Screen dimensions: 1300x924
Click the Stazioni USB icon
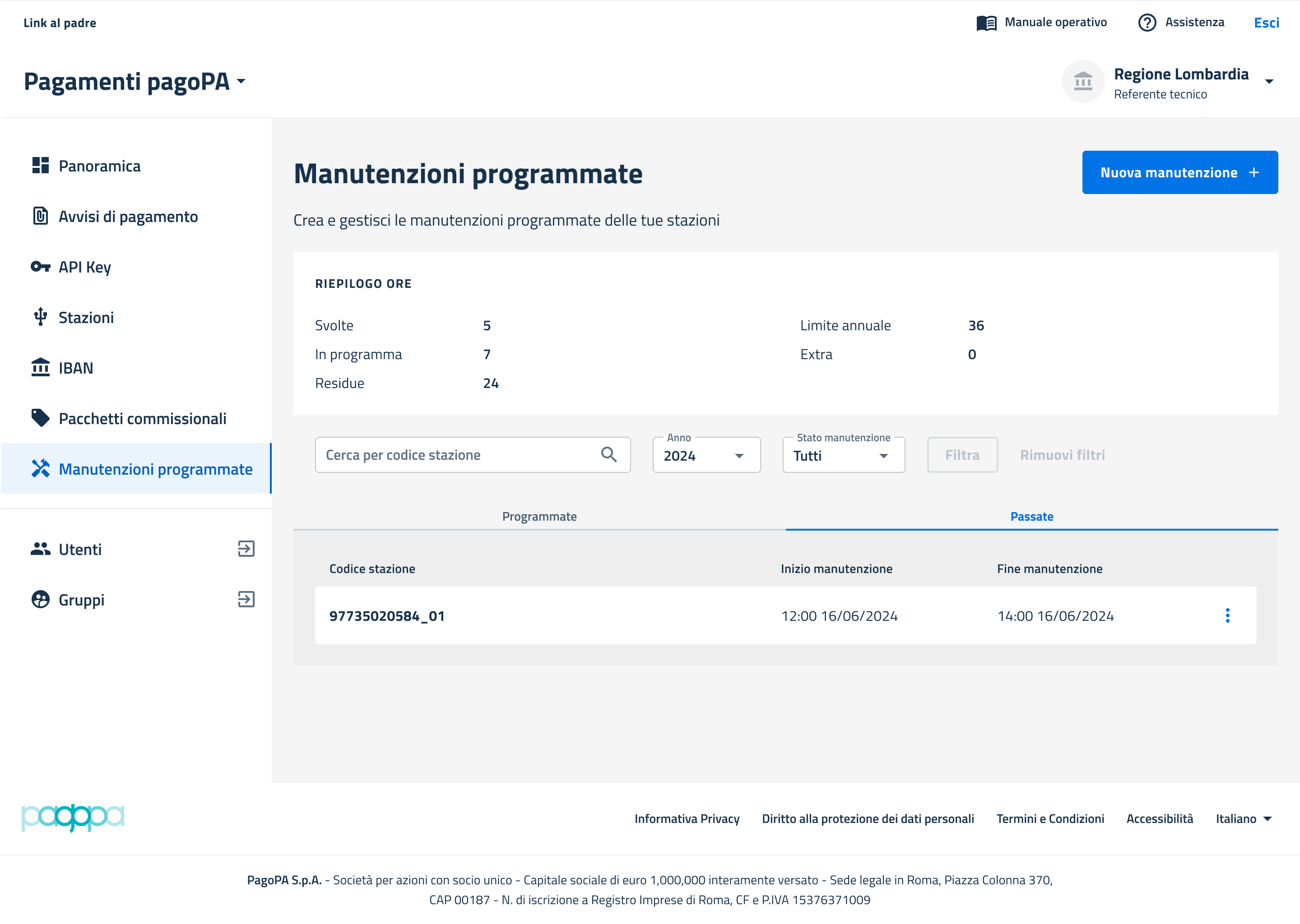click(x=41, y=317)
